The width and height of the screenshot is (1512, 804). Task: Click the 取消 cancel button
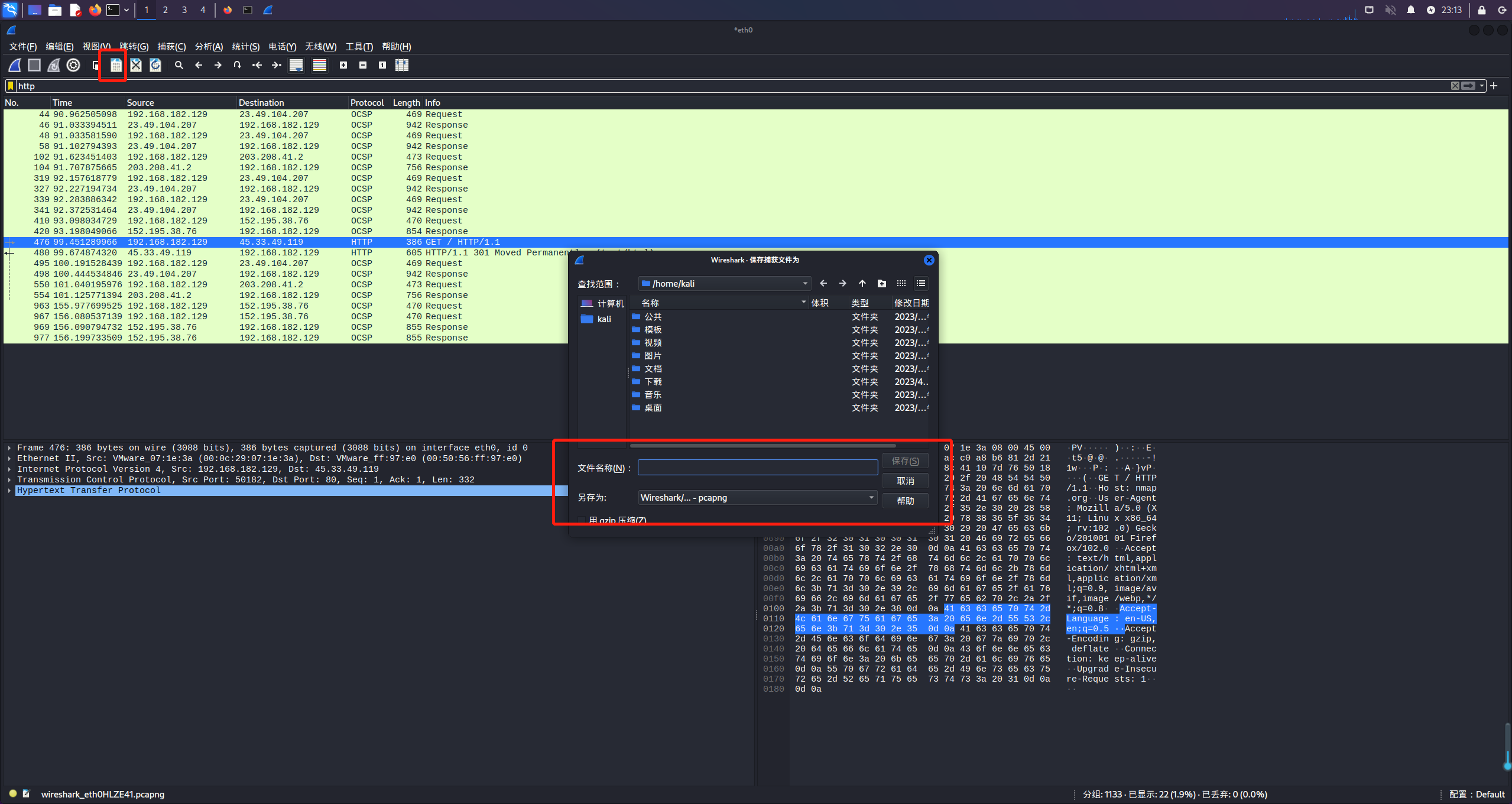point(905,481)
